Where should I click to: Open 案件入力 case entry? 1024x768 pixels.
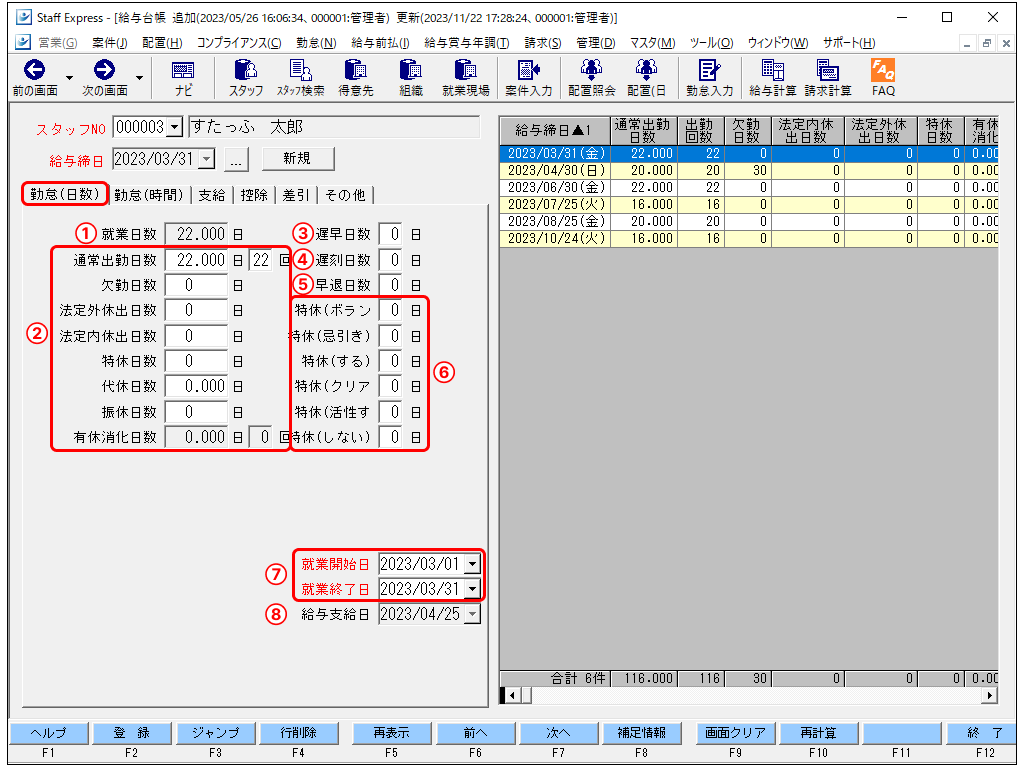pos(529,78)
